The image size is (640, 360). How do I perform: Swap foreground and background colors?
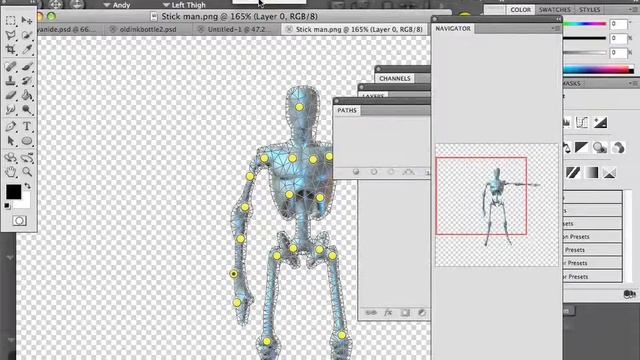tap(27, 186)
